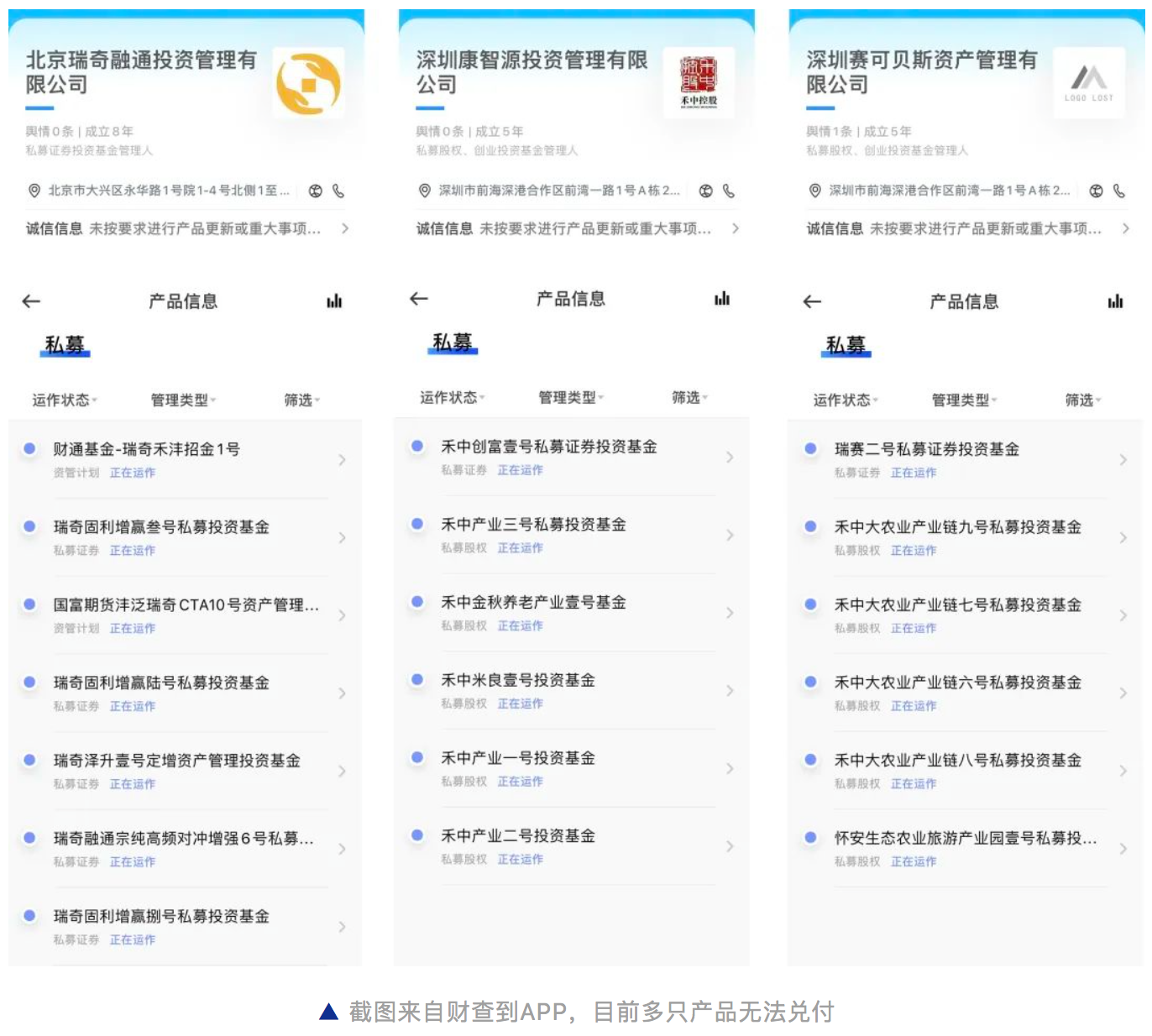Open product 国富期货沣泛瑞奇CTA10号资产管理

click(x=185, y=615)
